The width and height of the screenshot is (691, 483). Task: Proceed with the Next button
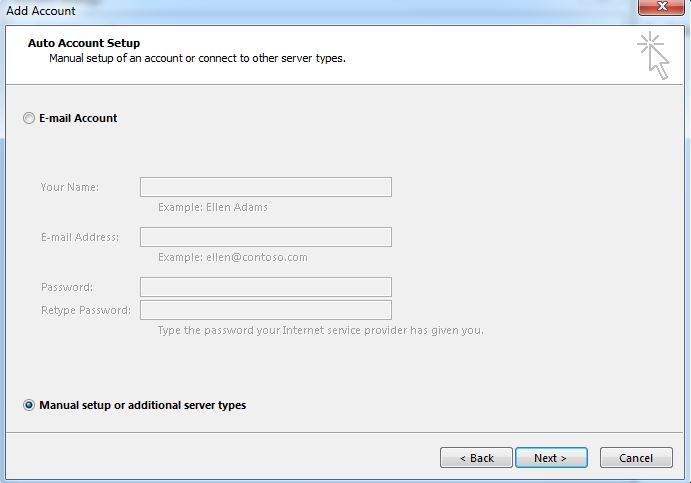551,458
